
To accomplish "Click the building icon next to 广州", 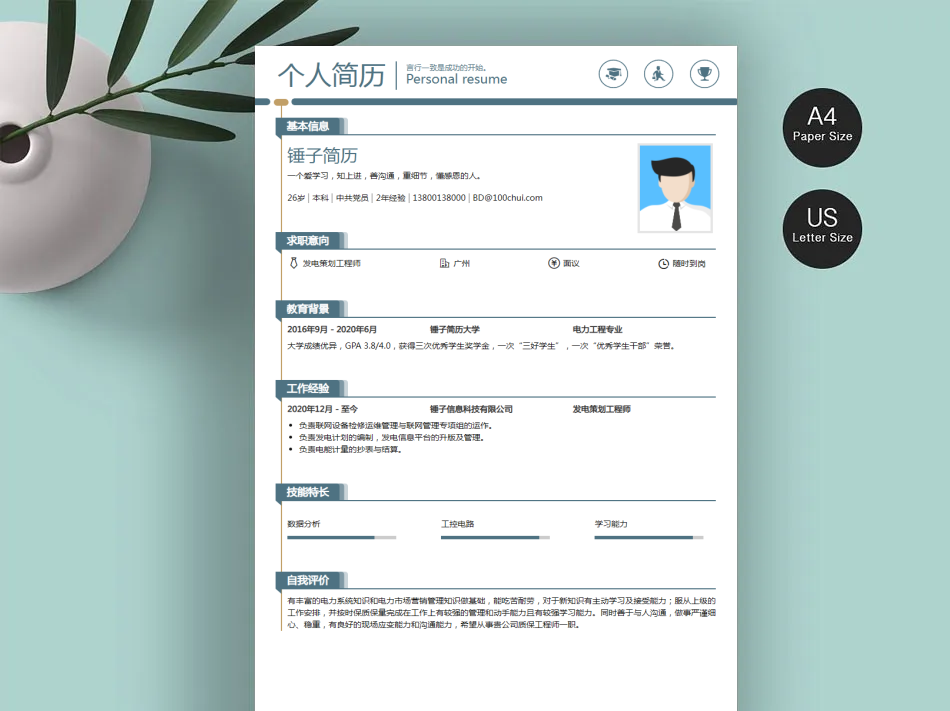I will tap(444, 263).
